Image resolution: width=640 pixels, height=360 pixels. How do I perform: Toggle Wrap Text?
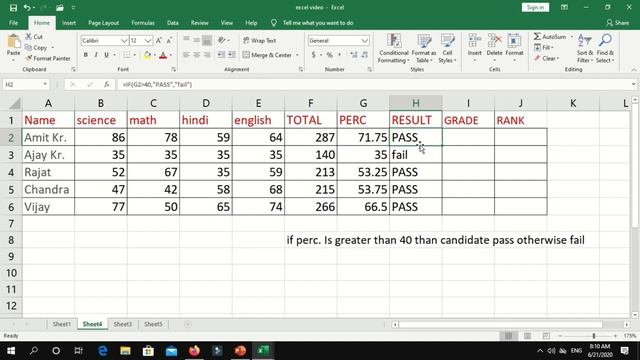tap(260, 40)
